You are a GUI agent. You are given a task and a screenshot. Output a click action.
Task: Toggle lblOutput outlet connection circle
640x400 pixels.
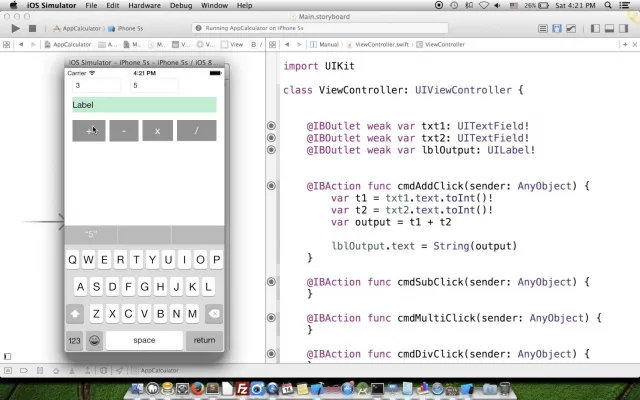[271, 150]
